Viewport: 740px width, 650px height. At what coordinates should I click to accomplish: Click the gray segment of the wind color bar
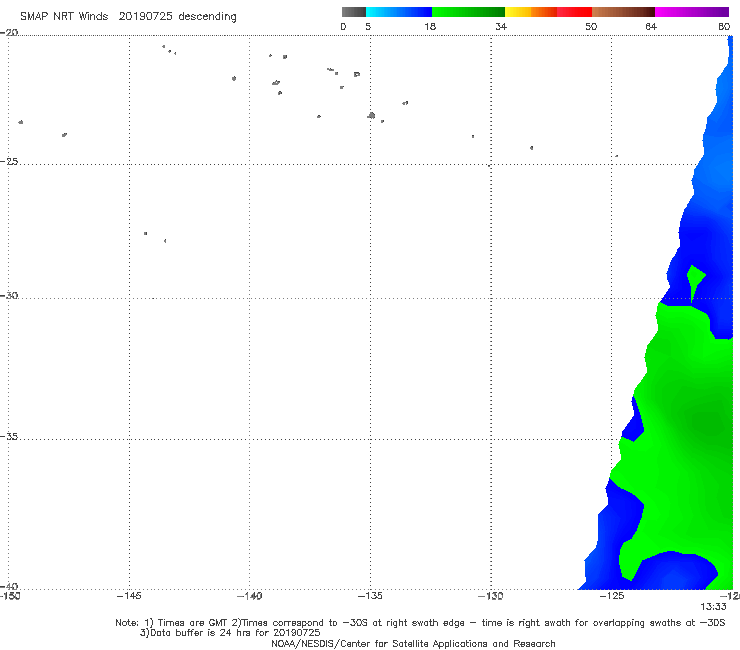click(x=354, y=12)
